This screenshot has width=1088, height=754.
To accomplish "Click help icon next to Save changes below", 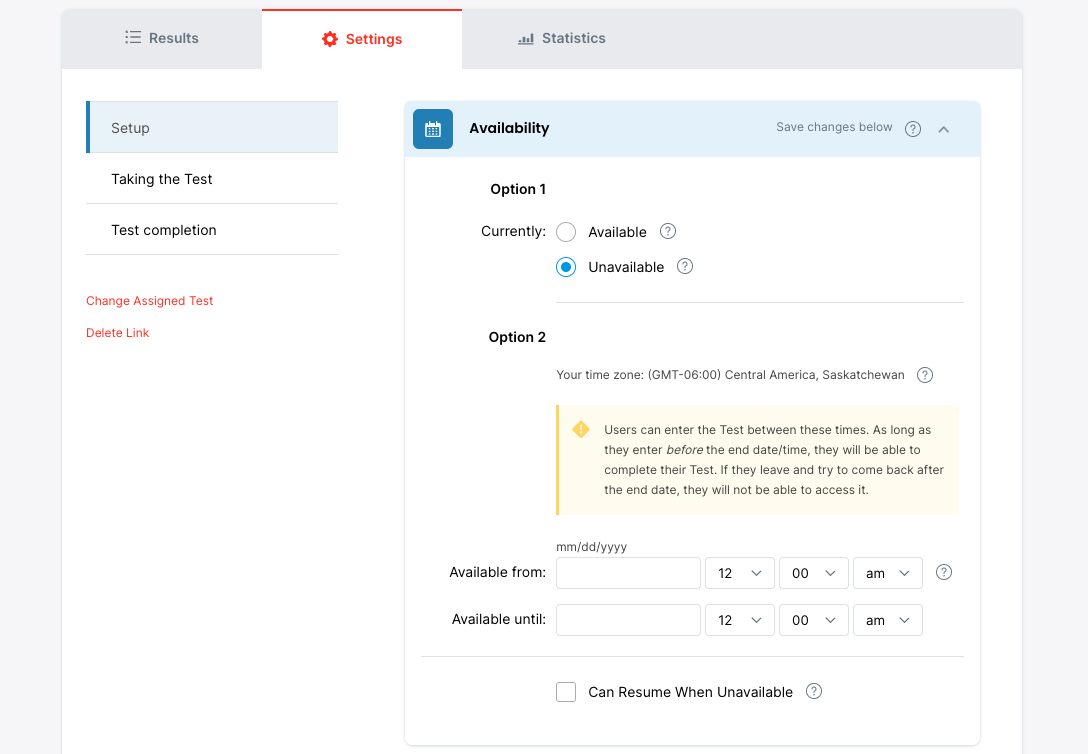I will (912, 129).
